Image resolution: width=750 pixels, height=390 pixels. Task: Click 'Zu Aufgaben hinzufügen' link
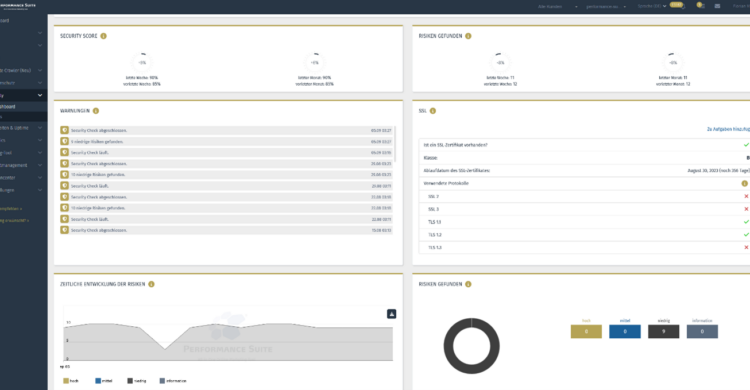coord(728,129)
